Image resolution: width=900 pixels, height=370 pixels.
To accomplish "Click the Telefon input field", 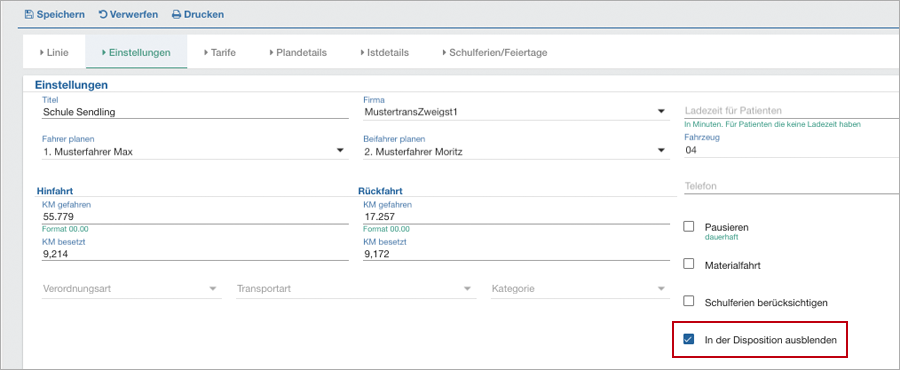I will pos(792,186).
